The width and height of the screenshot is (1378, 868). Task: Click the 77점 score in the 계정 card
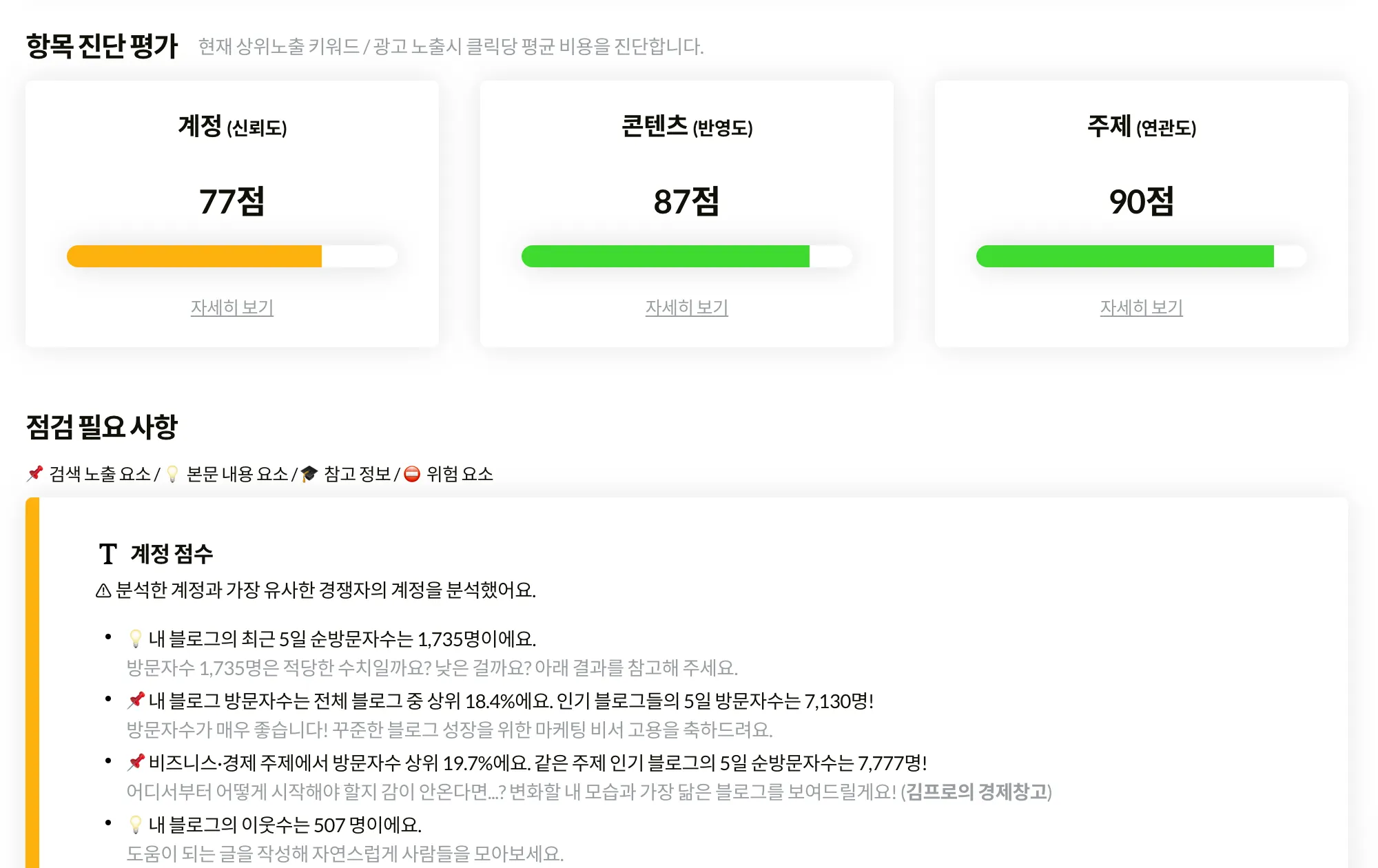(x=232, y=202)
